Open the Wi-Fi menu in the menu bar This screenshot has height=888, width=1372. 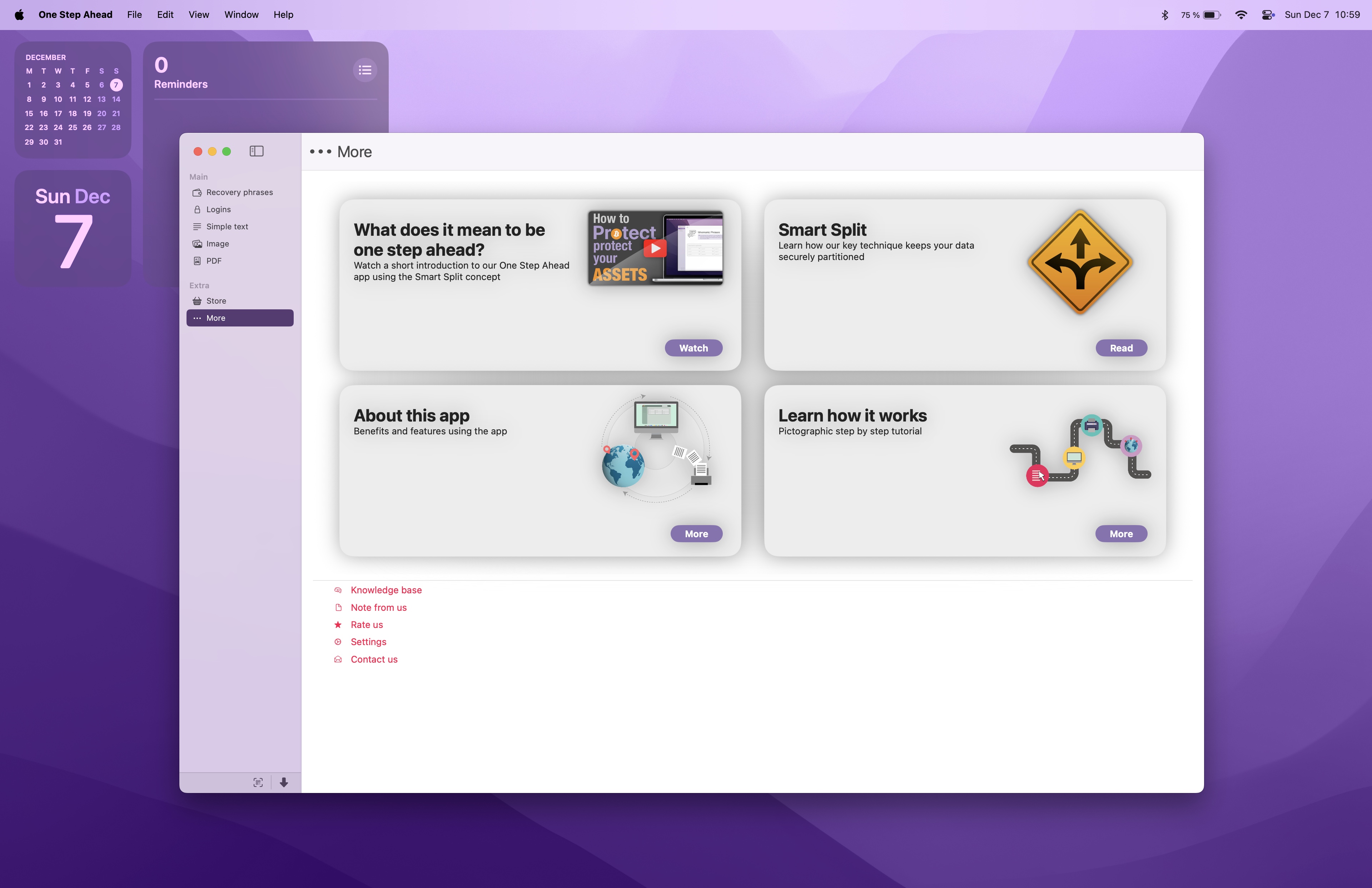pyautogui.click(x=1241, y=14)
